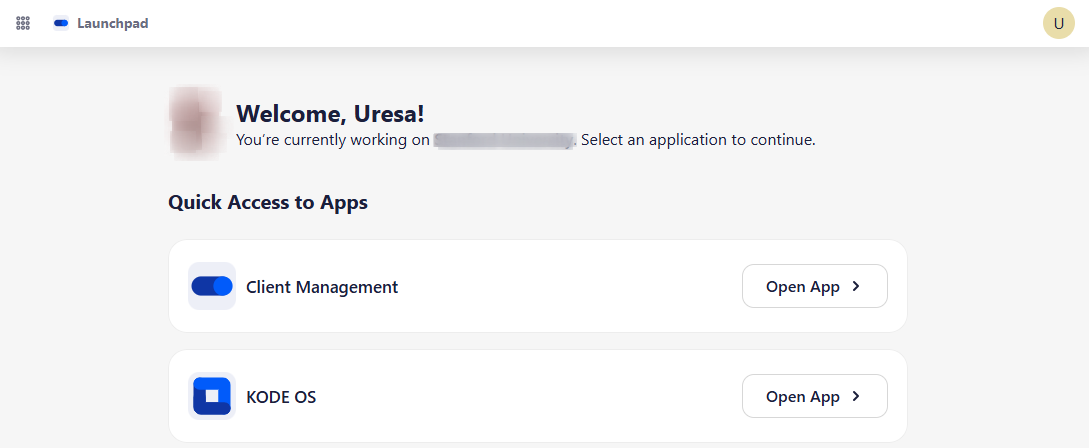This screenshot has width=1089, height=448.
Task: Select the Client Management app name
Action: coord(322,287)
